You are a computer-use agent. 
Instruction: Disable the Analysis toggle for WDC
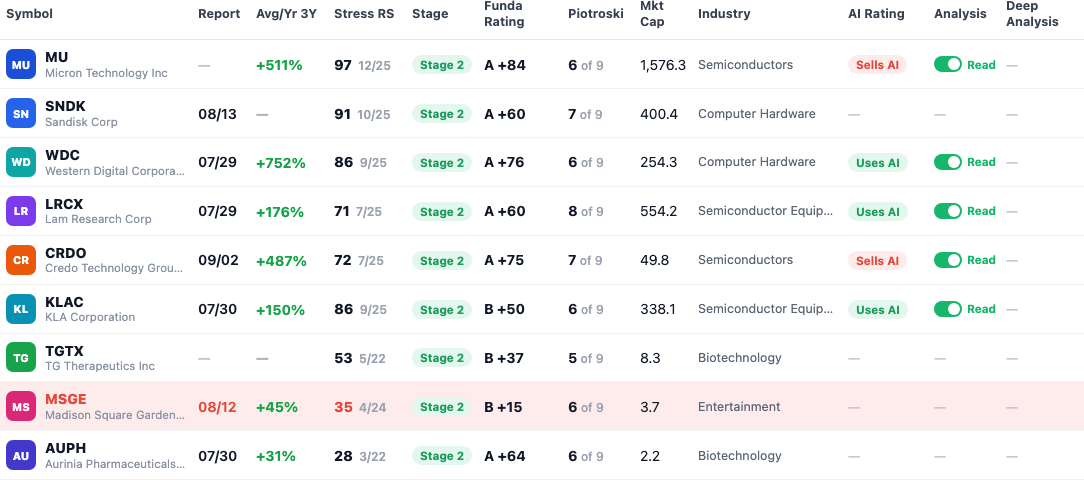point(948,162)
